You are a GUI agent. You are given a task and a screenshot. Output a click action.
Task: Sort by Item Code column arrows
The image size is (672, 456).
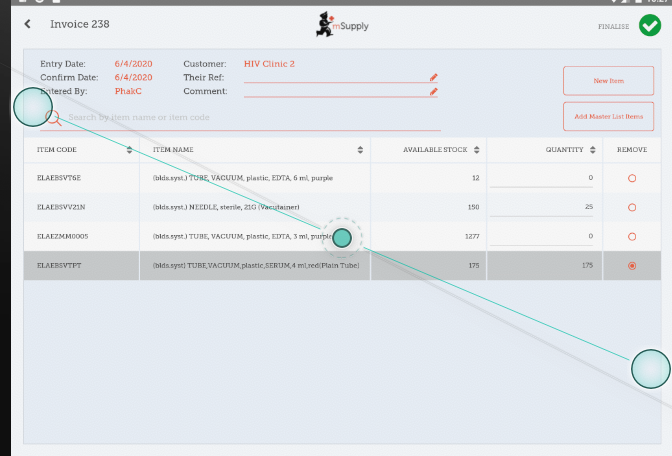129,150
